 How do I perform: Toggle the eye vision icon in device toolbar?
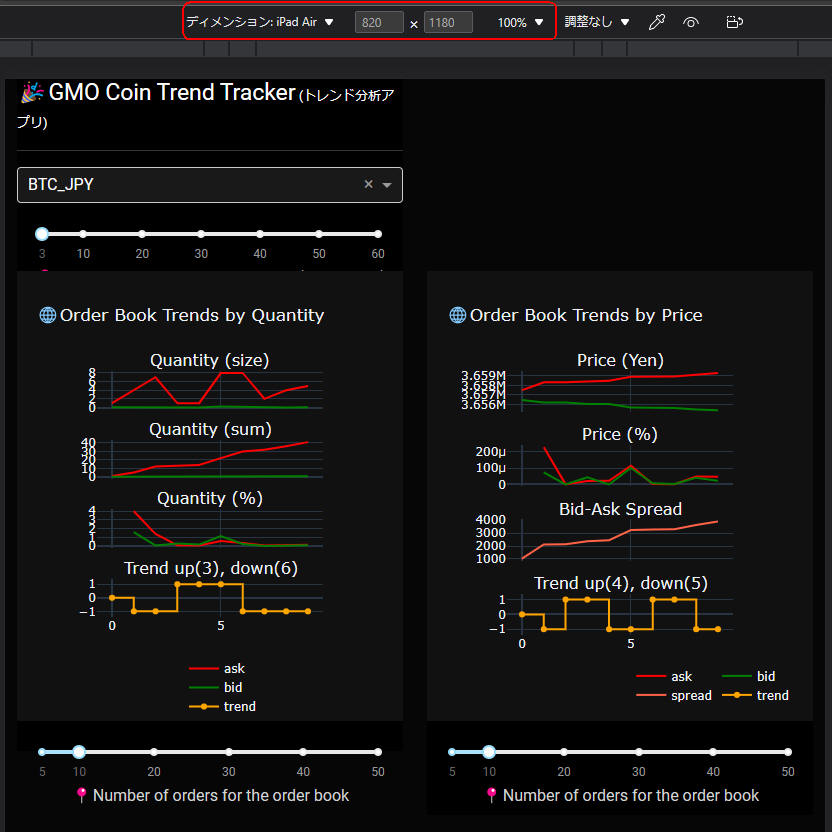691,22
